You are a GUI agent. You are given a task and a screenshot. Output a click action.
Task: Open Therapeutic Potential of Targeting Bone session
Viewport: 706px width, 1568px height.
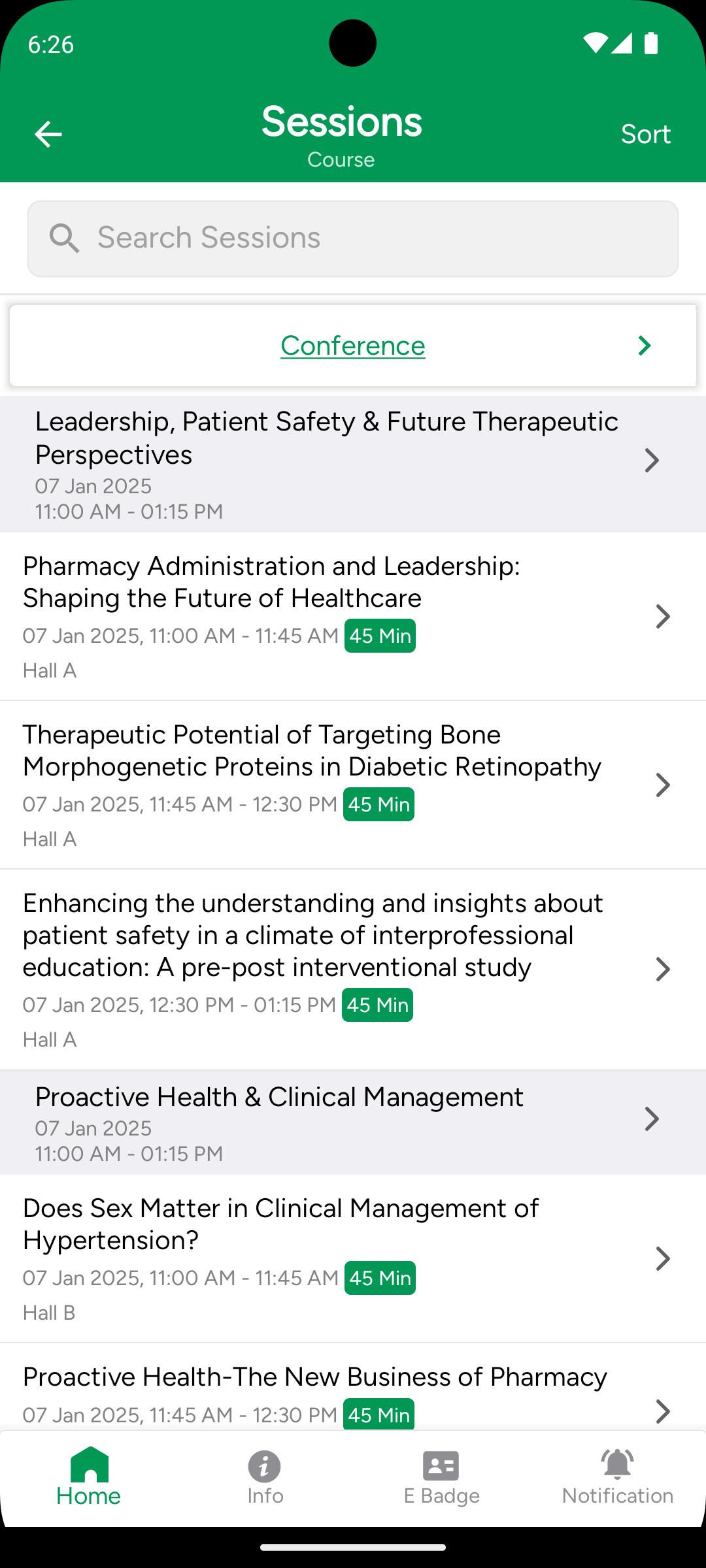click(353, 785)
